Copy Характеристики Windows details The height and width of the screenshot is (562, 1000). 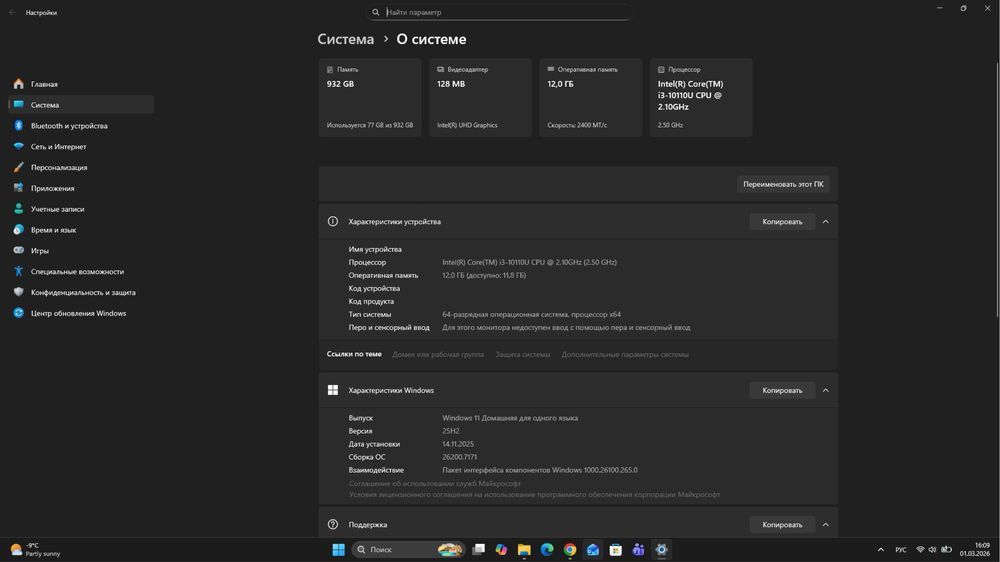[x=782, y=390]
